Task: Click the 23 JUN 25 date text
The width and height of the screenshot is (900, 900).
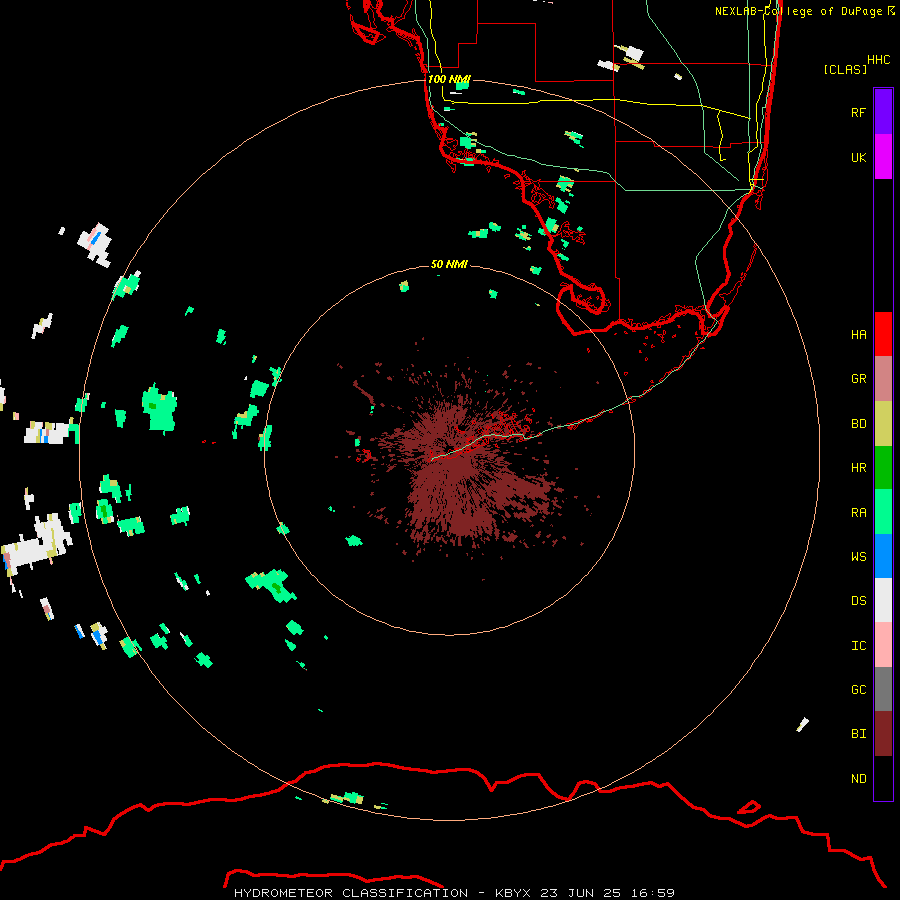Action: [581, 893]
